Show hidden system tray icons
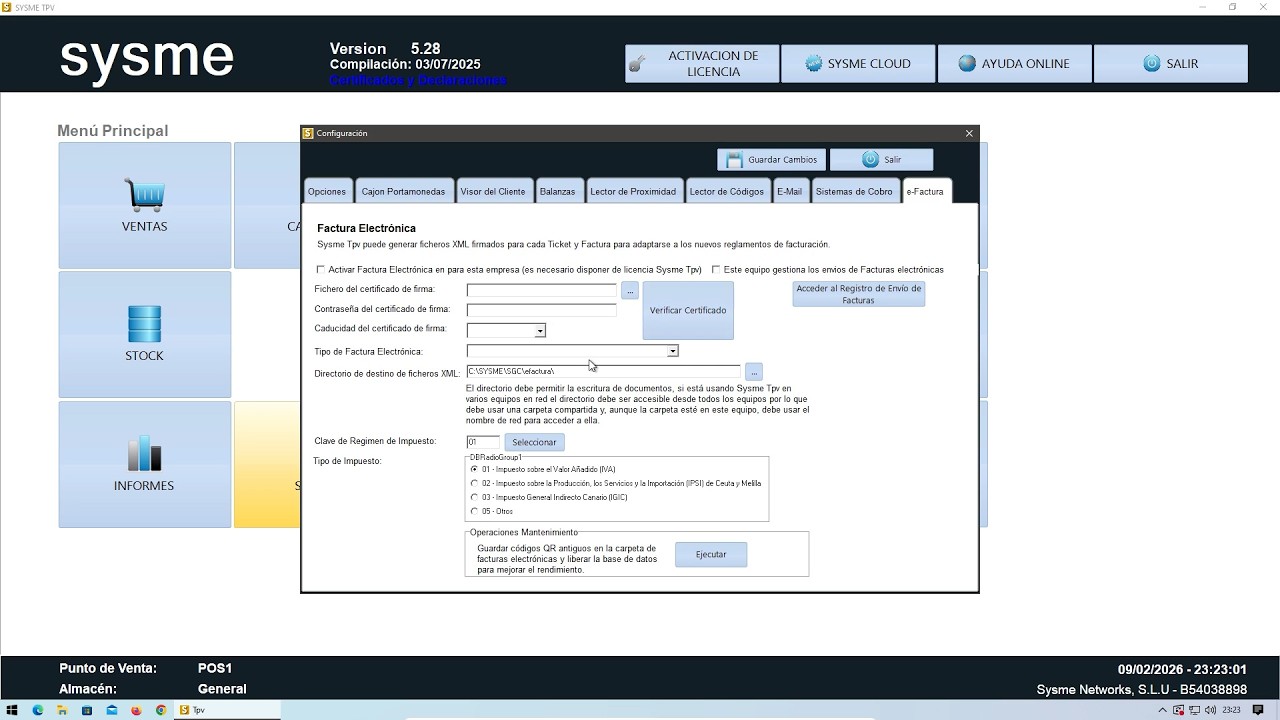This screenshot has width=1280, height=720. (1162, 710)
